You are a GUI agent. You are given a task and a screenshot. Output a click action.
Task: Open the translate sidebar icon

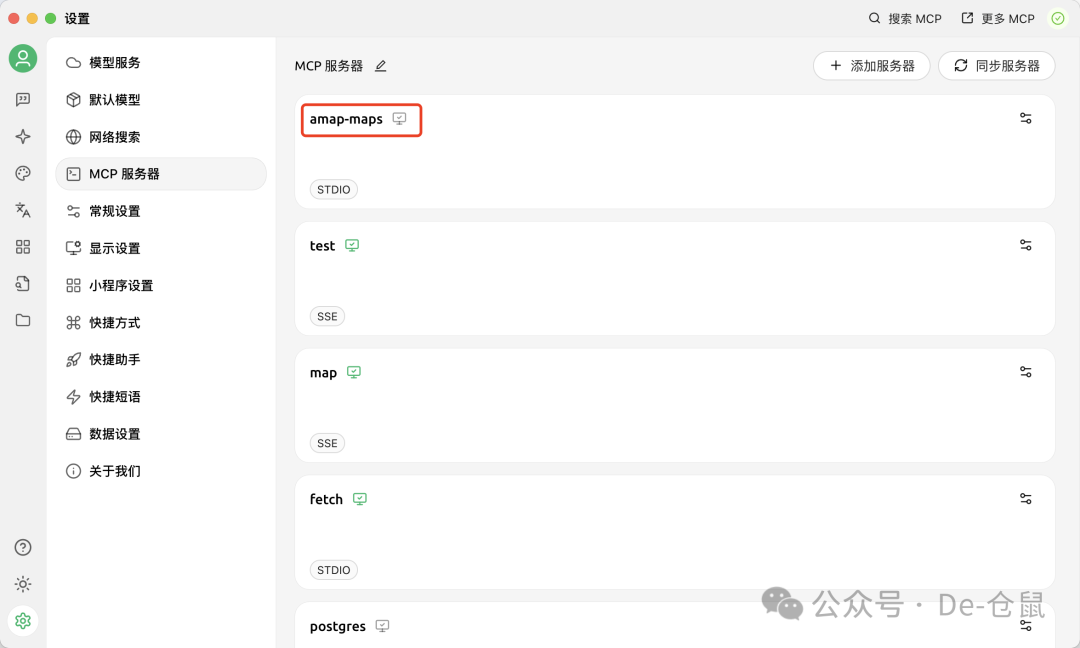23,210
